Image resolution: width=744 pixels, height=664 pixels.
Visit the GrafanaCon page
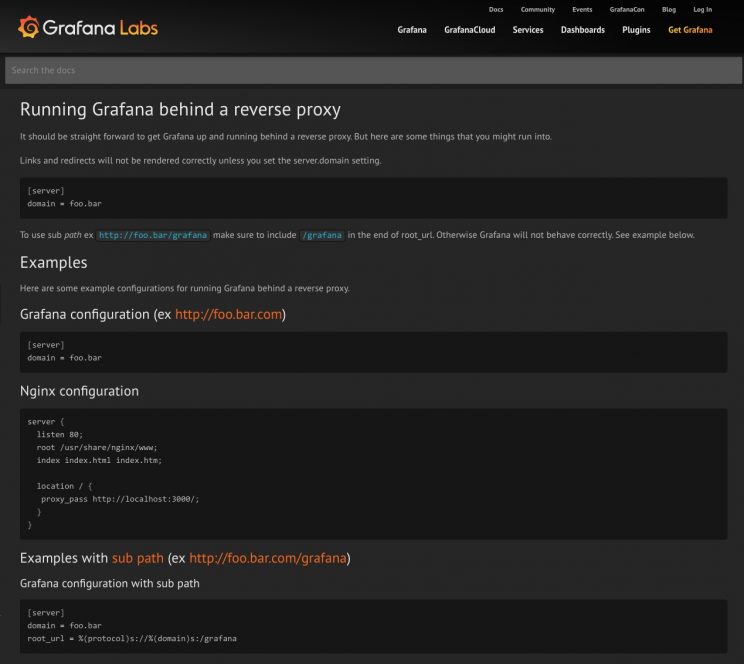[x=627, y=10]
